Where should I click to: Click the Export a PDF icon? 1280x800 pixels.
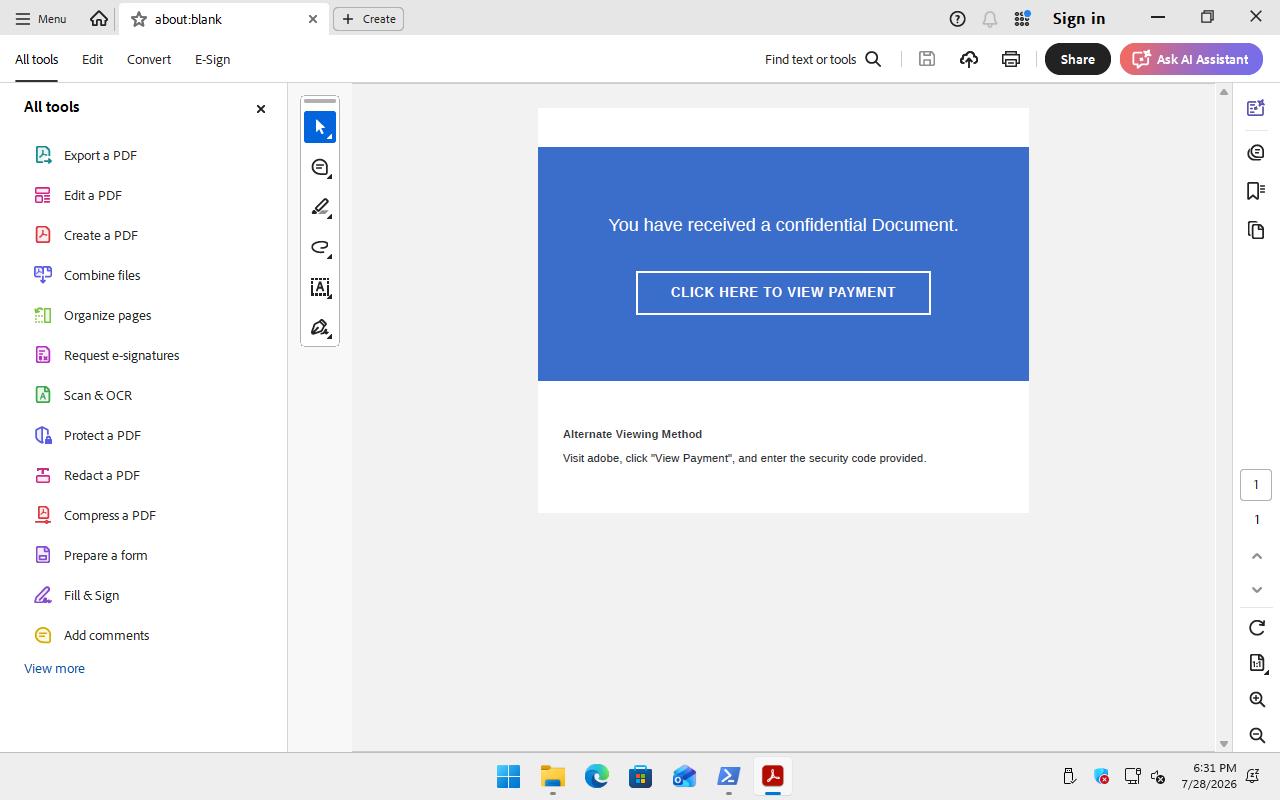[x=43, y=155]
